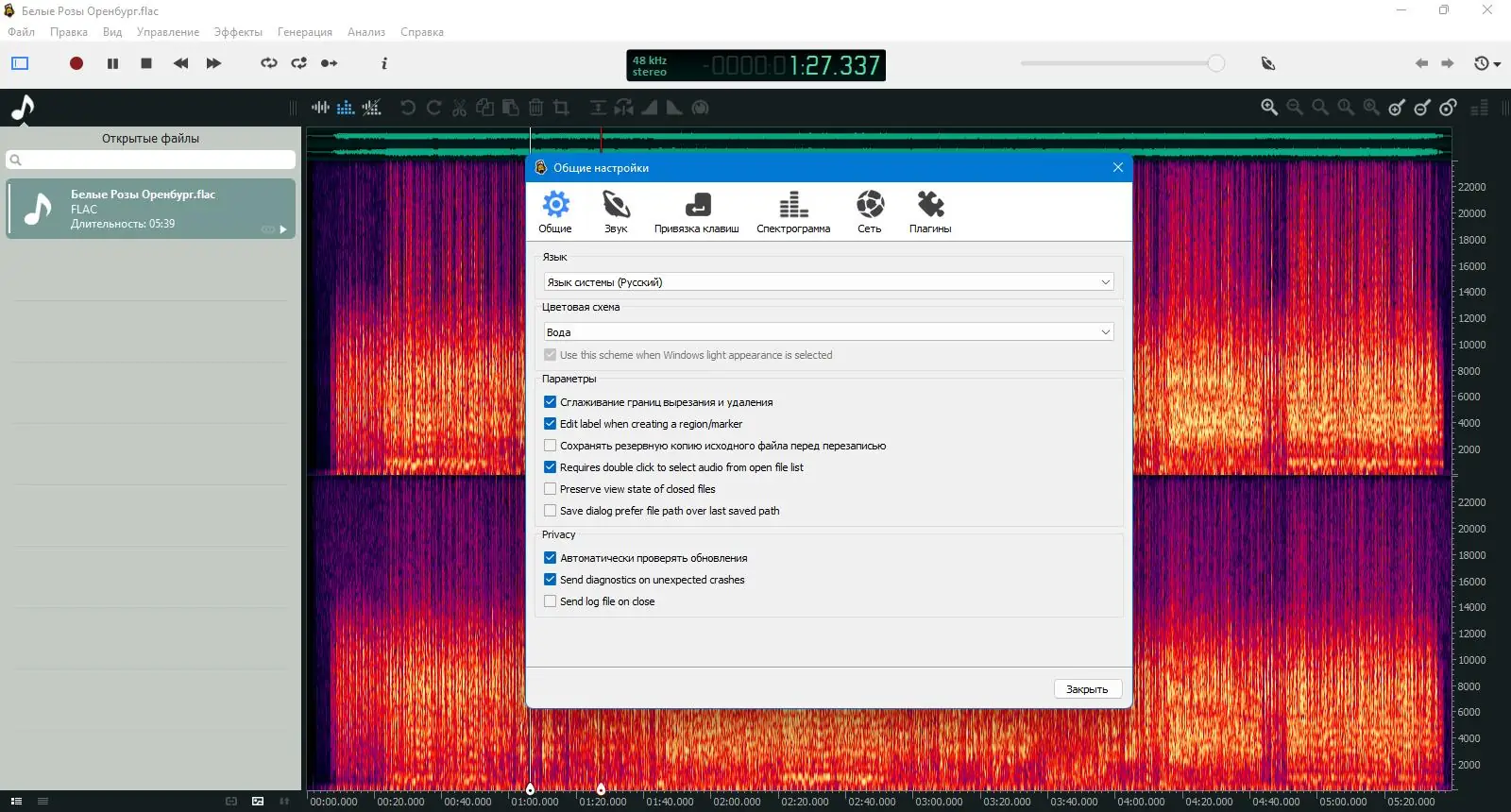Enable Send log file on close
1511x812 pixels.
(x=551, y=601)
